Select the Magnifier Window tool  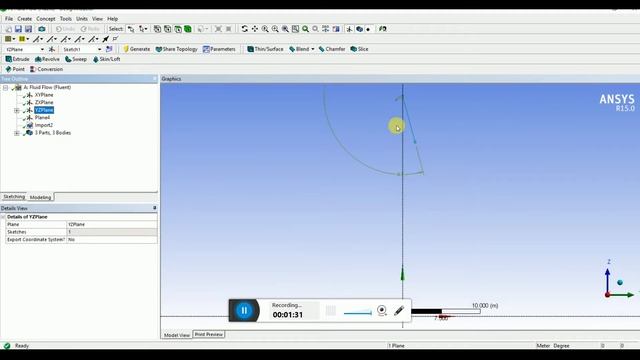(295, 29)
